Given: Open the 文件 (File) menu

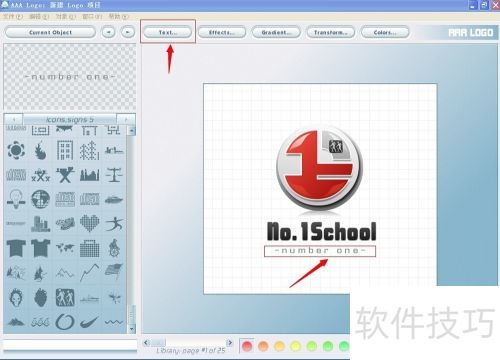Looking at the screenshot, I should tap(12, 16).
